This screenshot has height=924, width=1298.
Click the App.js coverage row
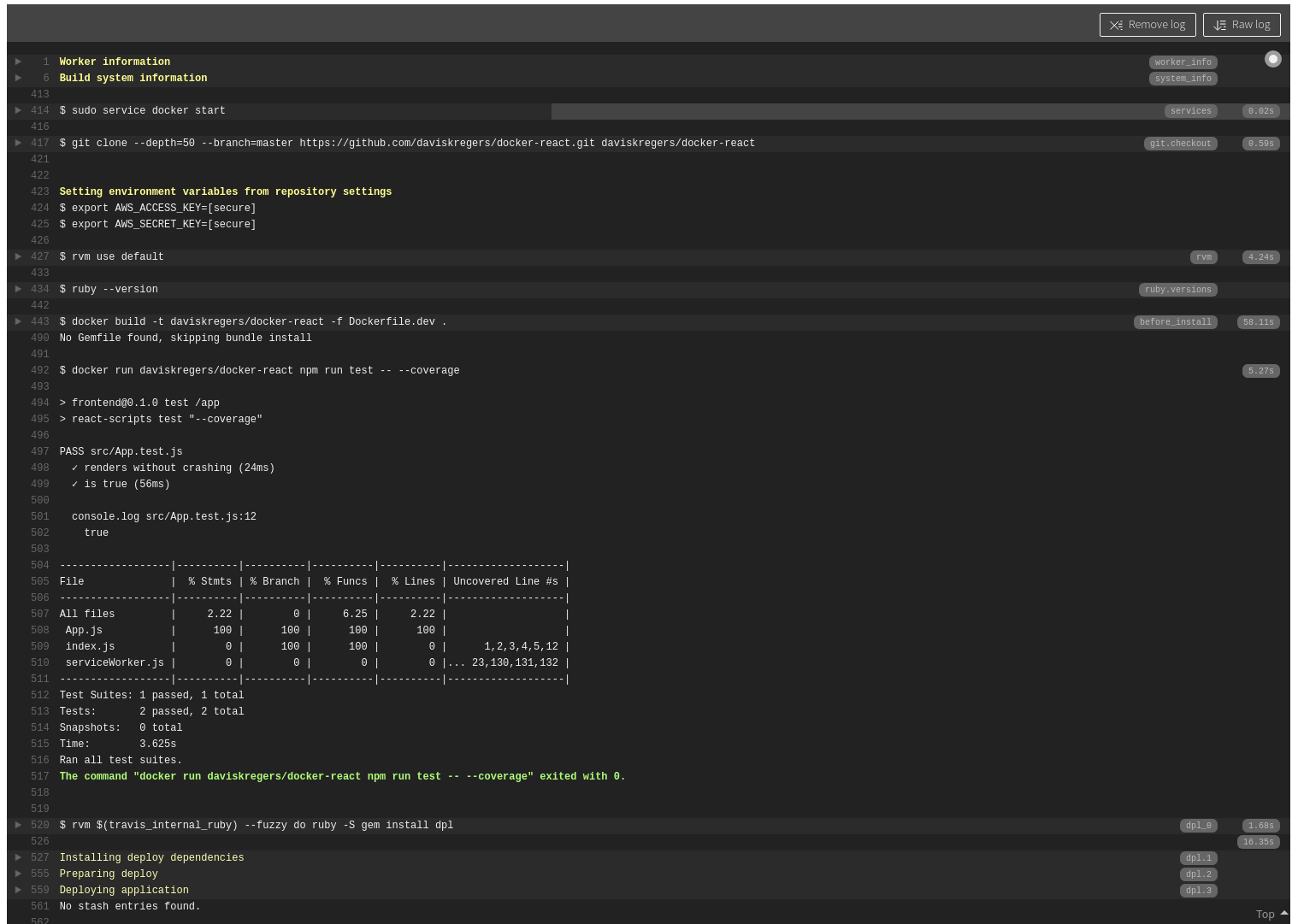pyautogui.click(x=315, y=630)
